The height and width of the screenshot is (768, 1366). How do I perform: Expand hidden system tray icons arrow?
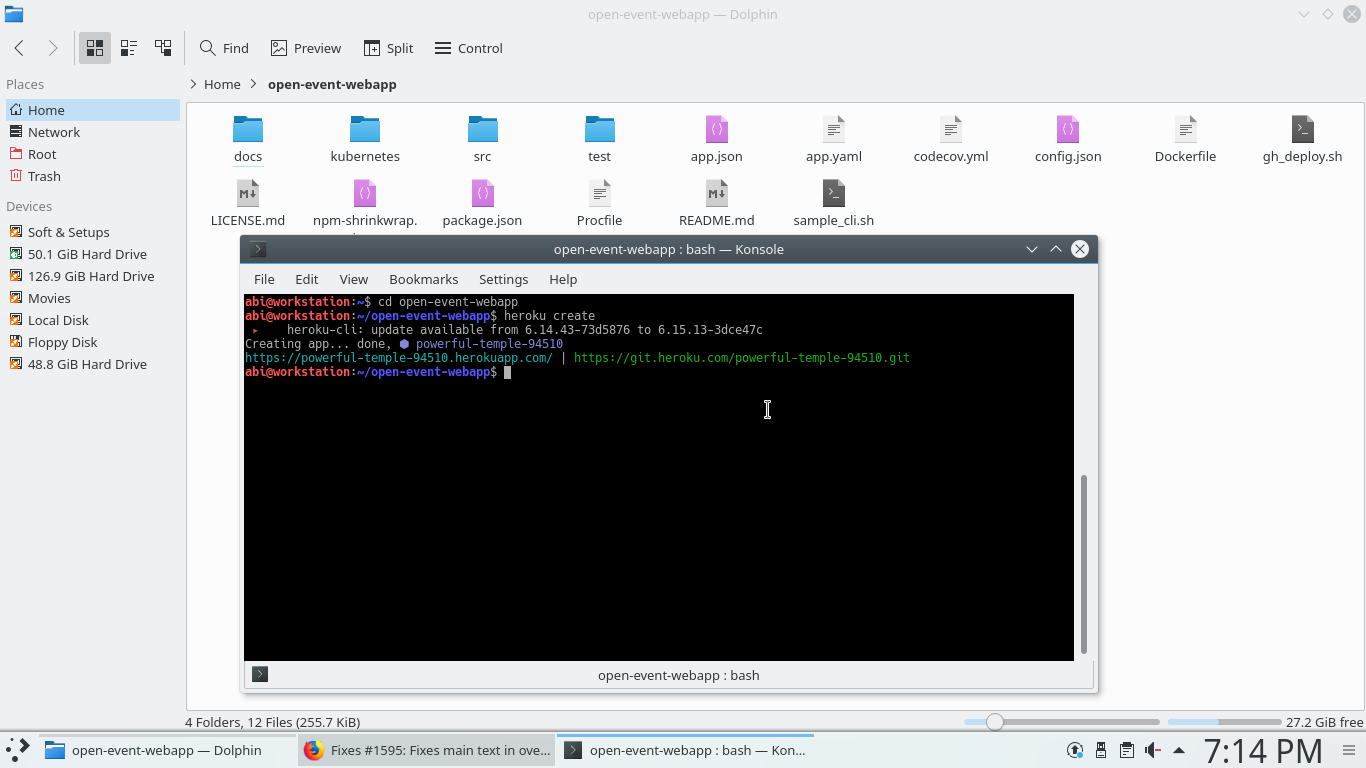coord(1179,750)
